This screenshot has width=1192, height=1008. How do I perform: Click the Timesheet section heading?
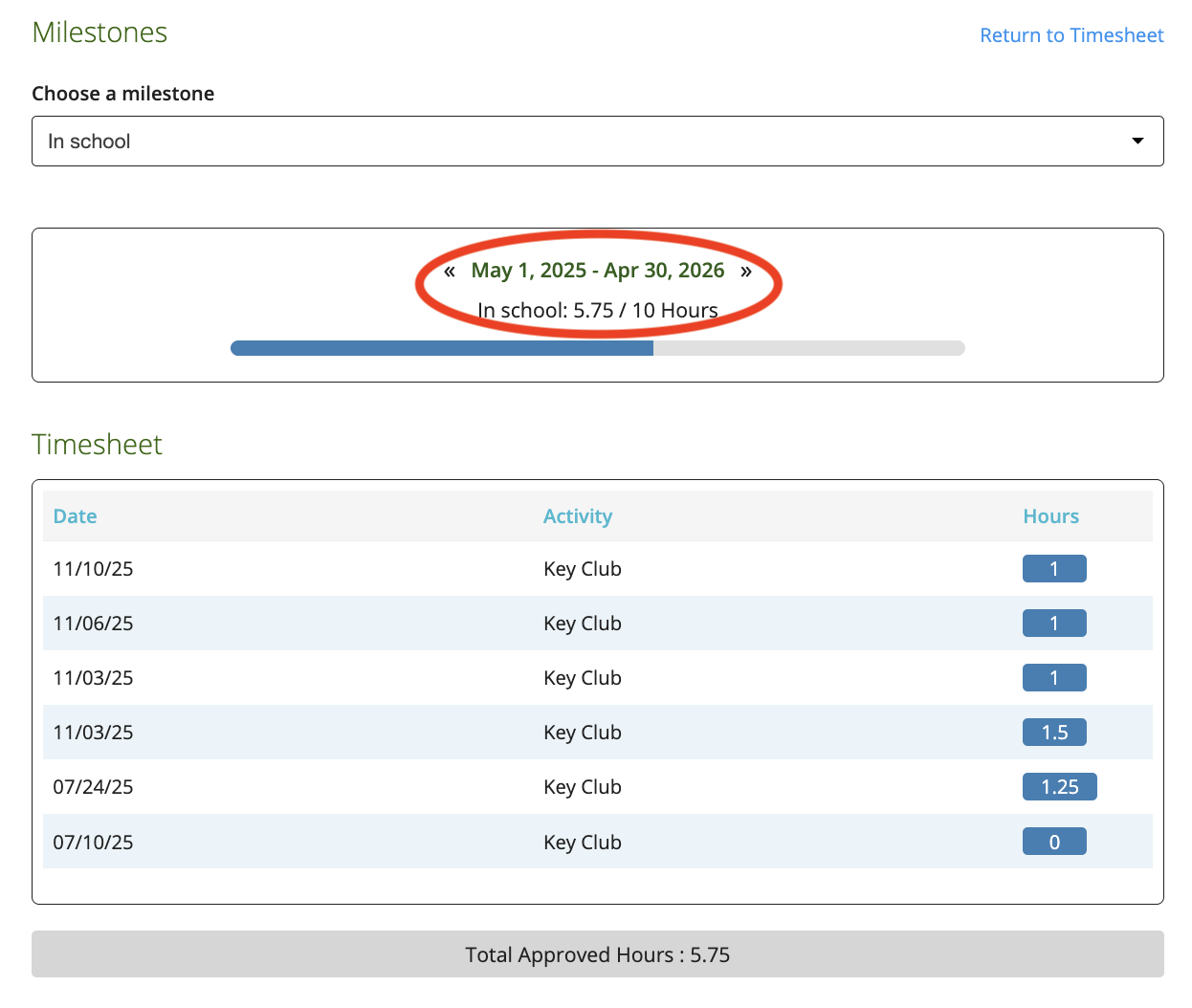(x=97, y=445)
